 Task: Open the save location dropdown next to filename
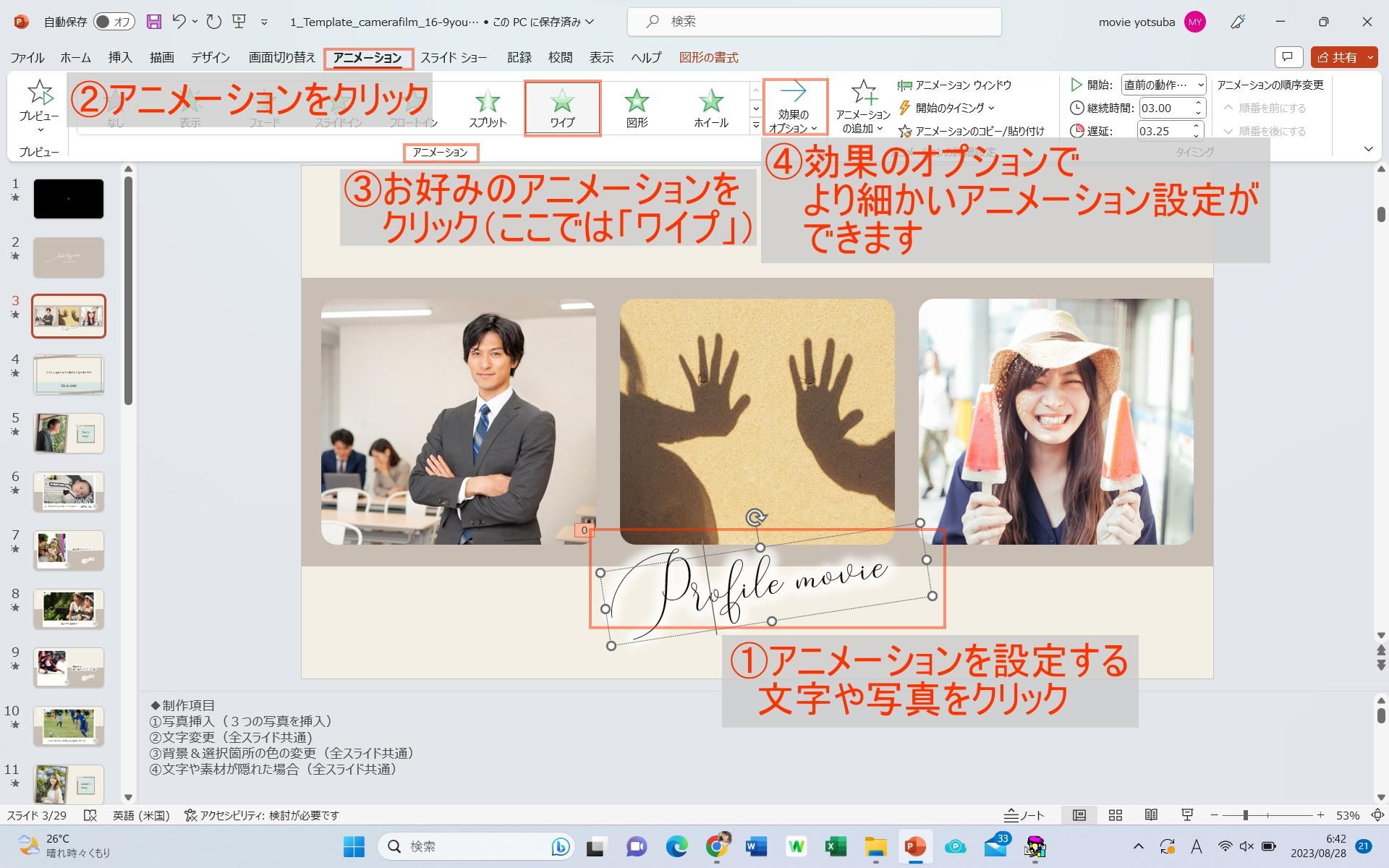click(590, 22)
